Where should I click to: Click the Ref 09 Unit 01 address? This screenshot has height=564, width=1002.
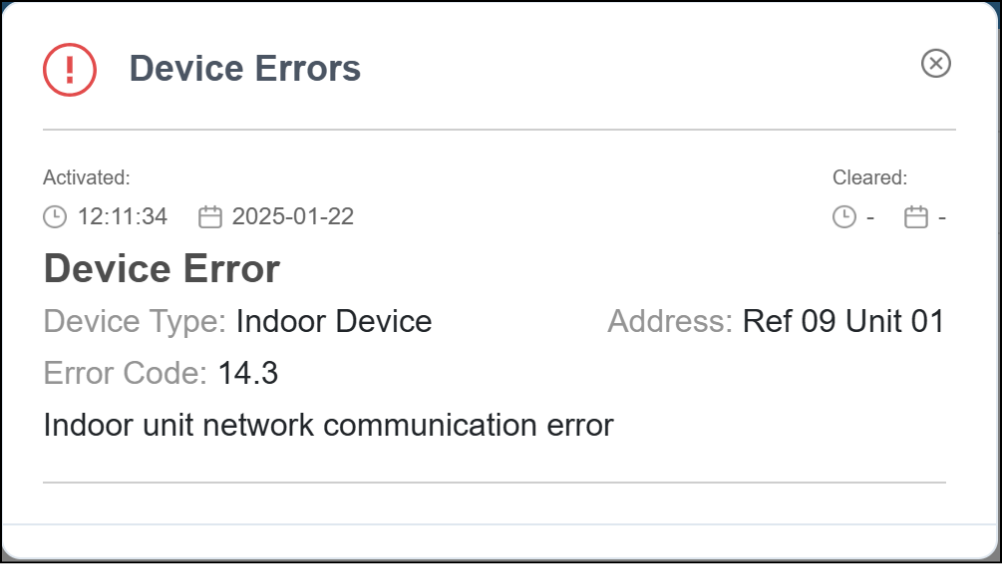click(843, 322)
